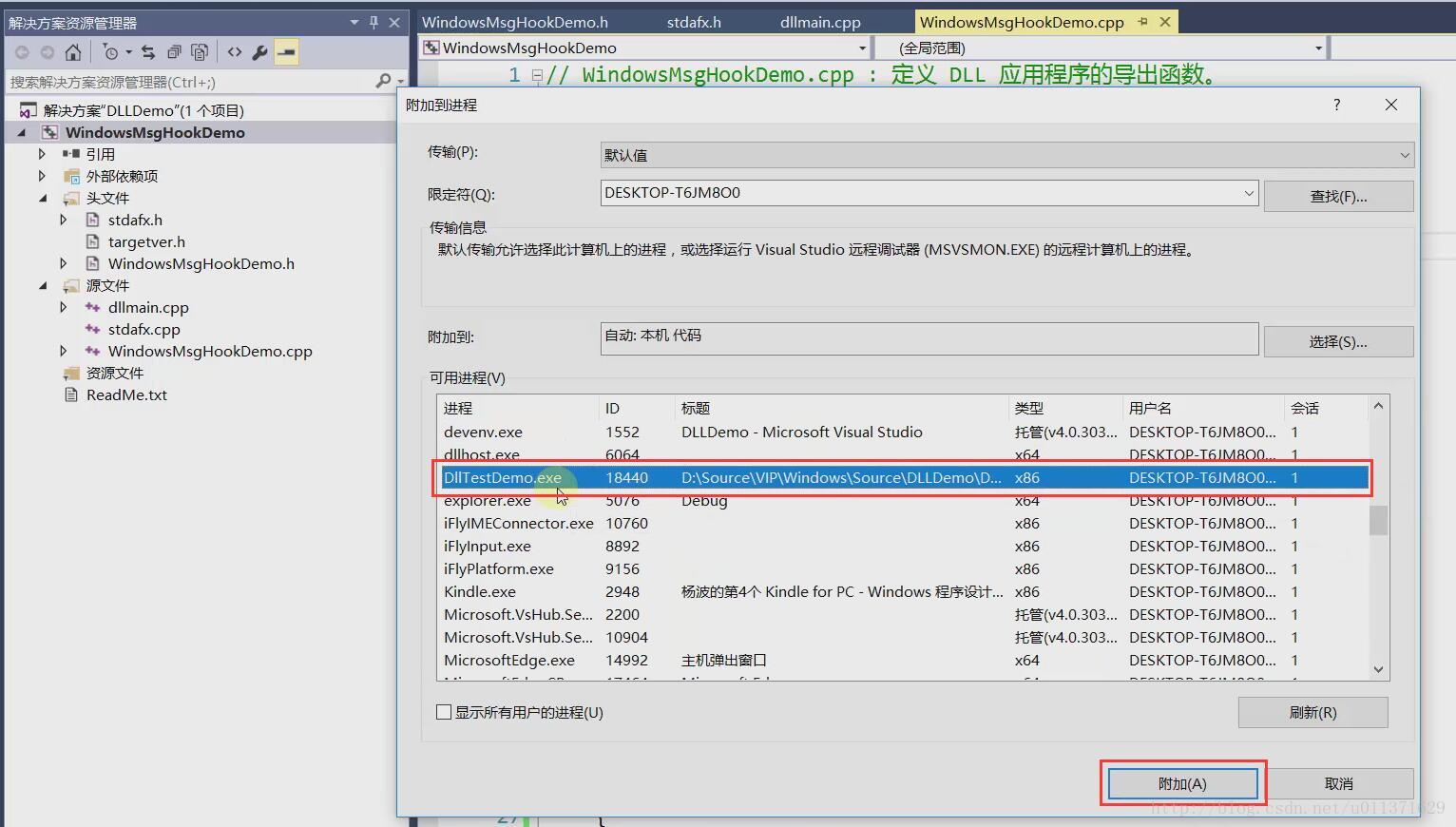
Task: Click the help question mark in dialog
Action: 1336,105
